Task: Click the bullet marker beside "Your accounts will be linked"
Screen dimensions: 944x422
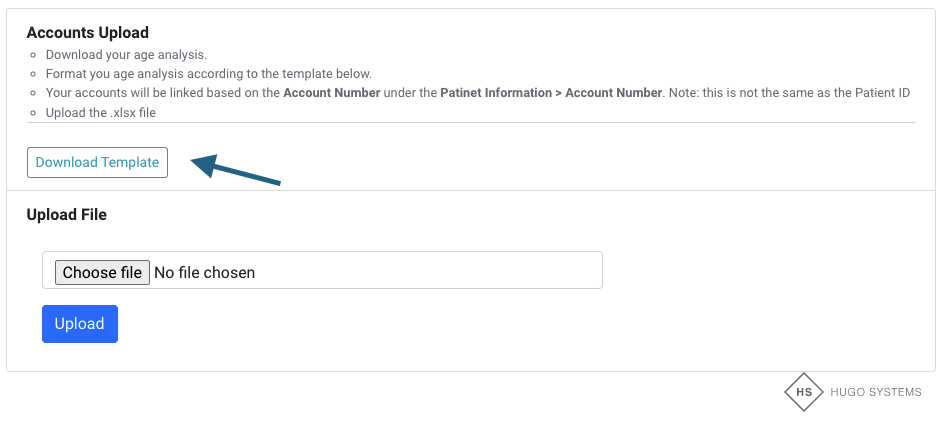Action: click(33, 93)
